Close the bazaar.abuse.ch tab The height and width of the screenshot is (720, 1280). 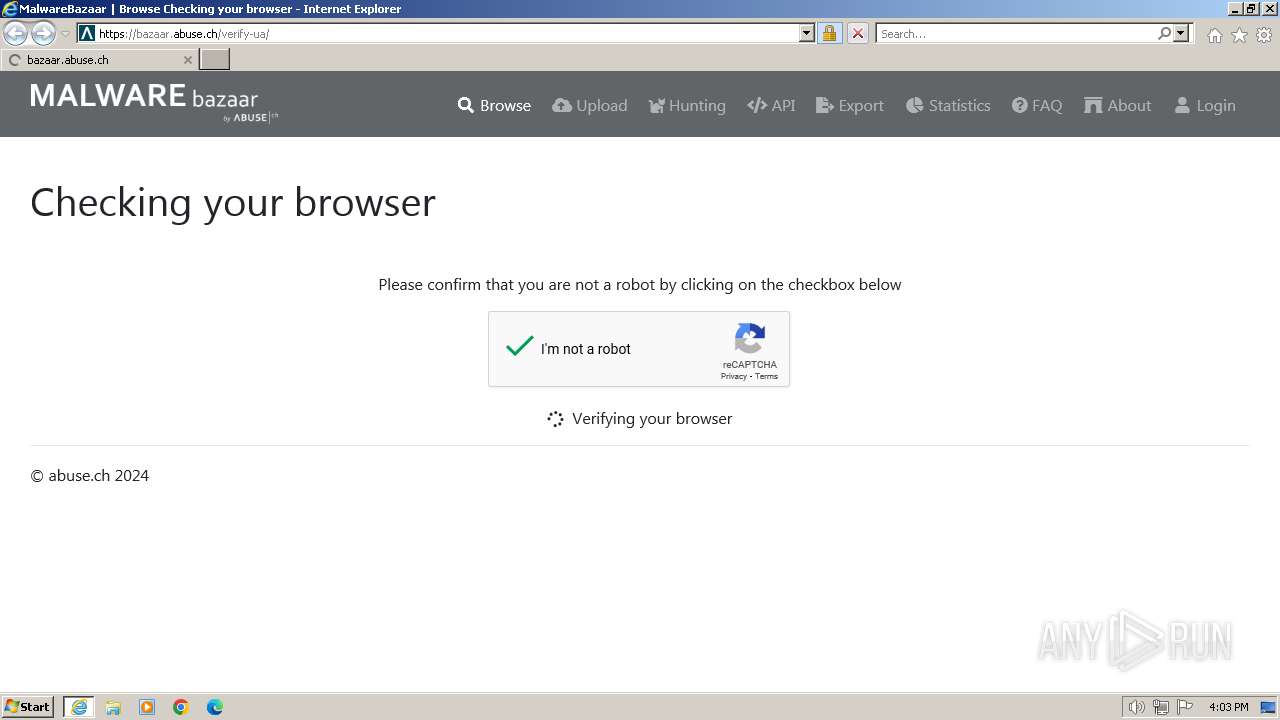pos(187,60)
